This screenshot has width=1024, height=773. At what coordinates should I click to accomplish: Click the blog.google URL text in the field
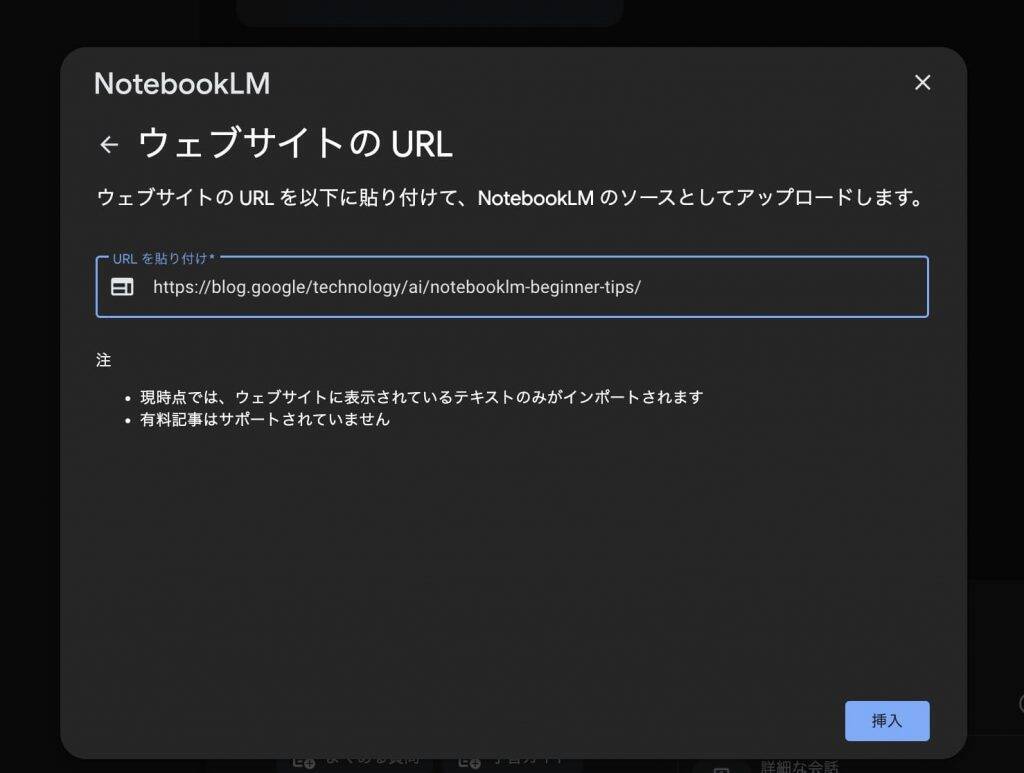coord(396,288)
